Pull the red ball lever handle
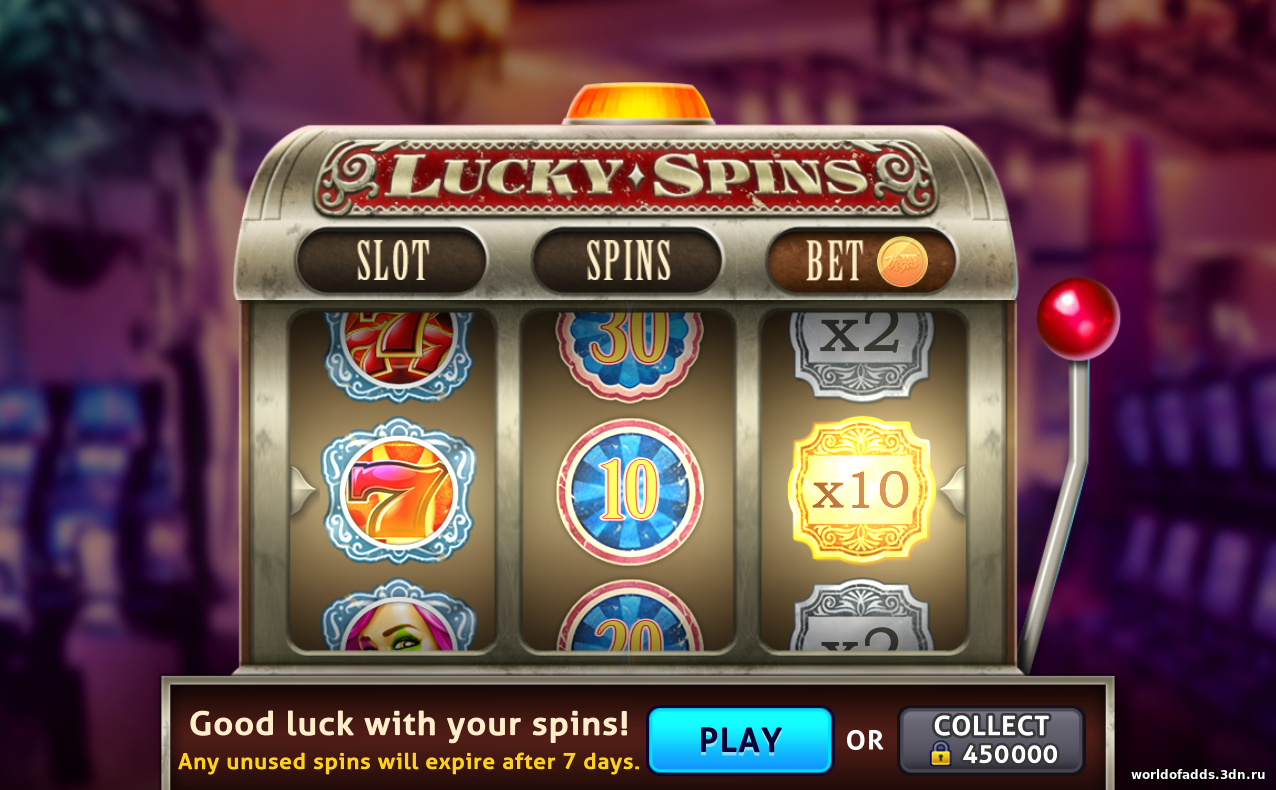Viewport: 1276px width, 790px height. click(x=1077, y=319)
